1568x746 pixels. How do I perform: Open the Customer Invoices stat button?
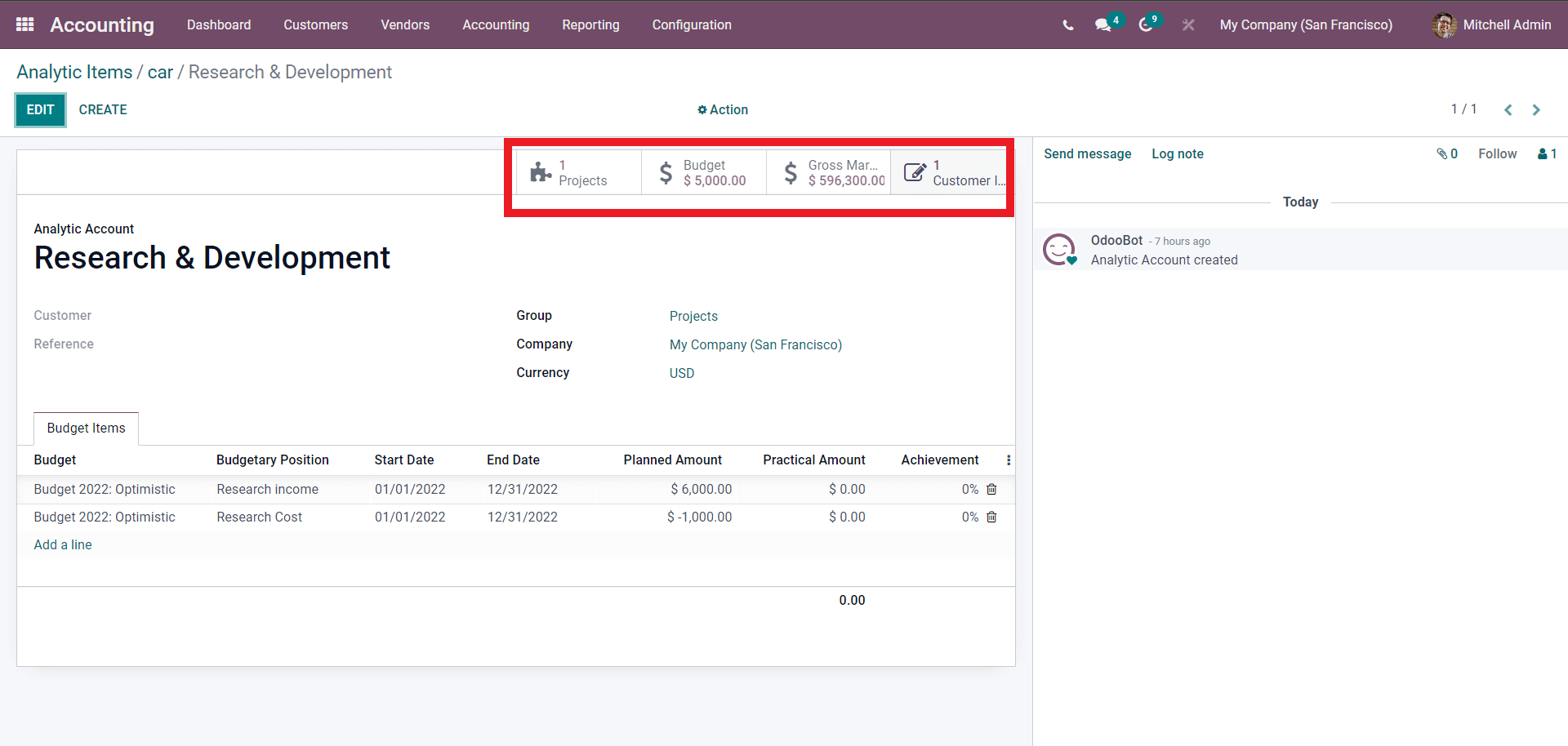pos(950,172)
